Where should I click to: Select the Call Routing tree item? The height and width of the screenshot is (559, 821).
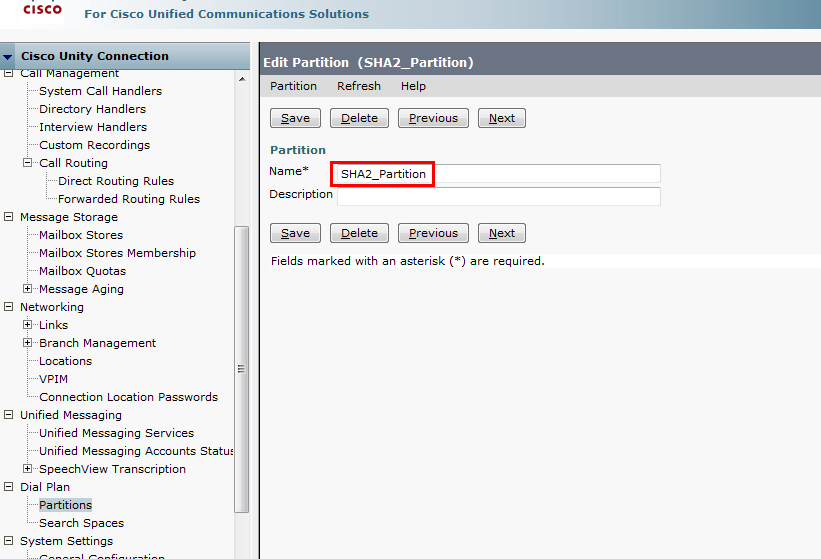[73, 163]
